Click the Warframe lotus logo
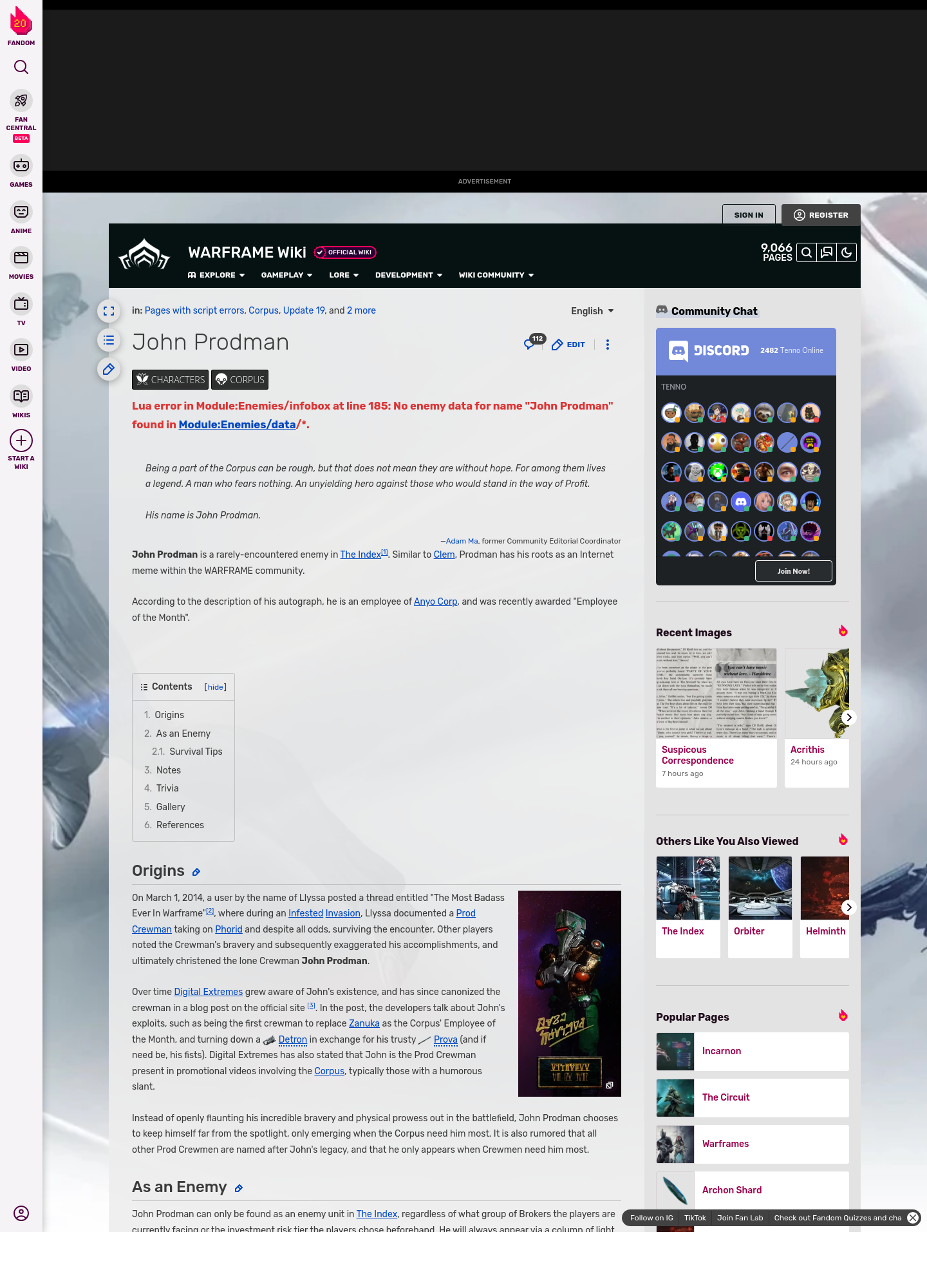The width and height of the screenshot is (927, 1288). 144,256
